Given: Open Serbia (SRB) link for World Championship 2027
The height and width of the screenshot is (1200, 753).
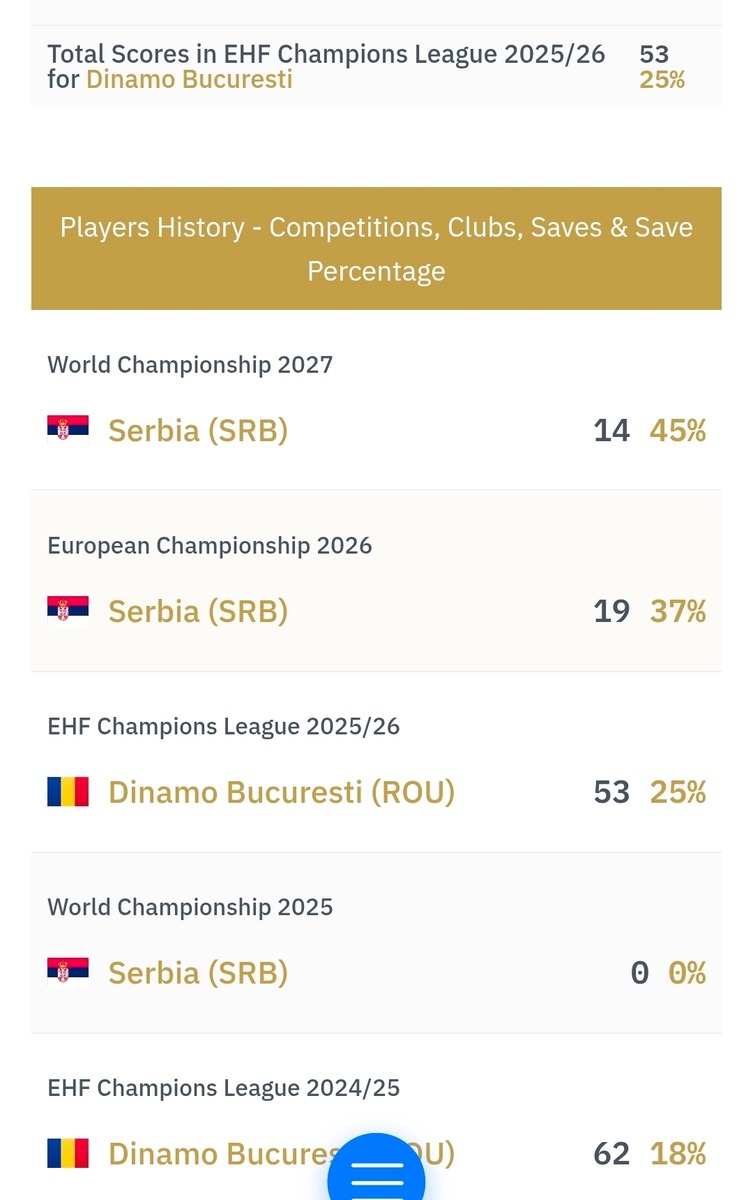Looking at the screenshot, I should [x=198, y=430].
